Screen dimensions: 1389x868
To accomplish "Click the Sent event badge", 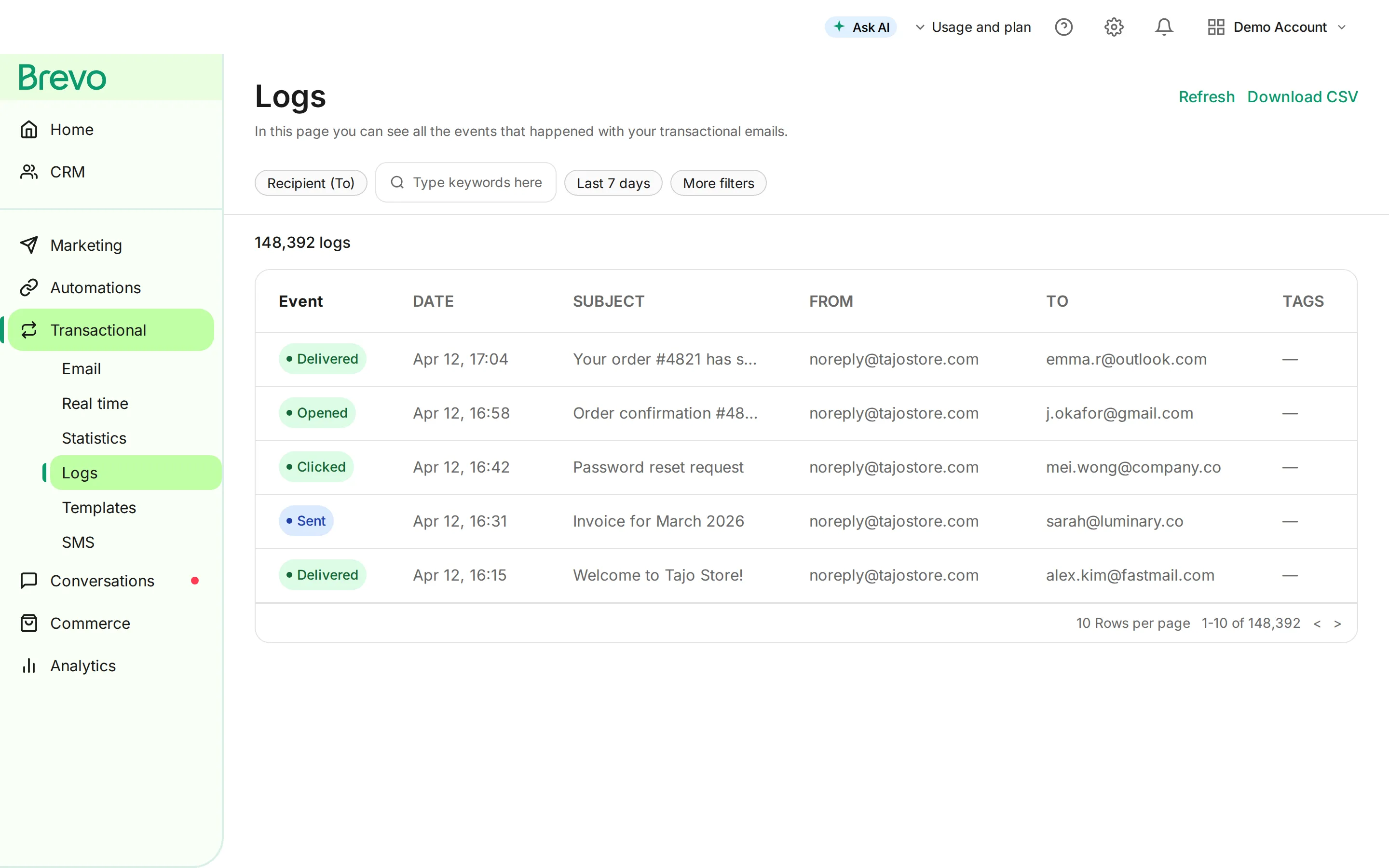I will coord(306,521).
